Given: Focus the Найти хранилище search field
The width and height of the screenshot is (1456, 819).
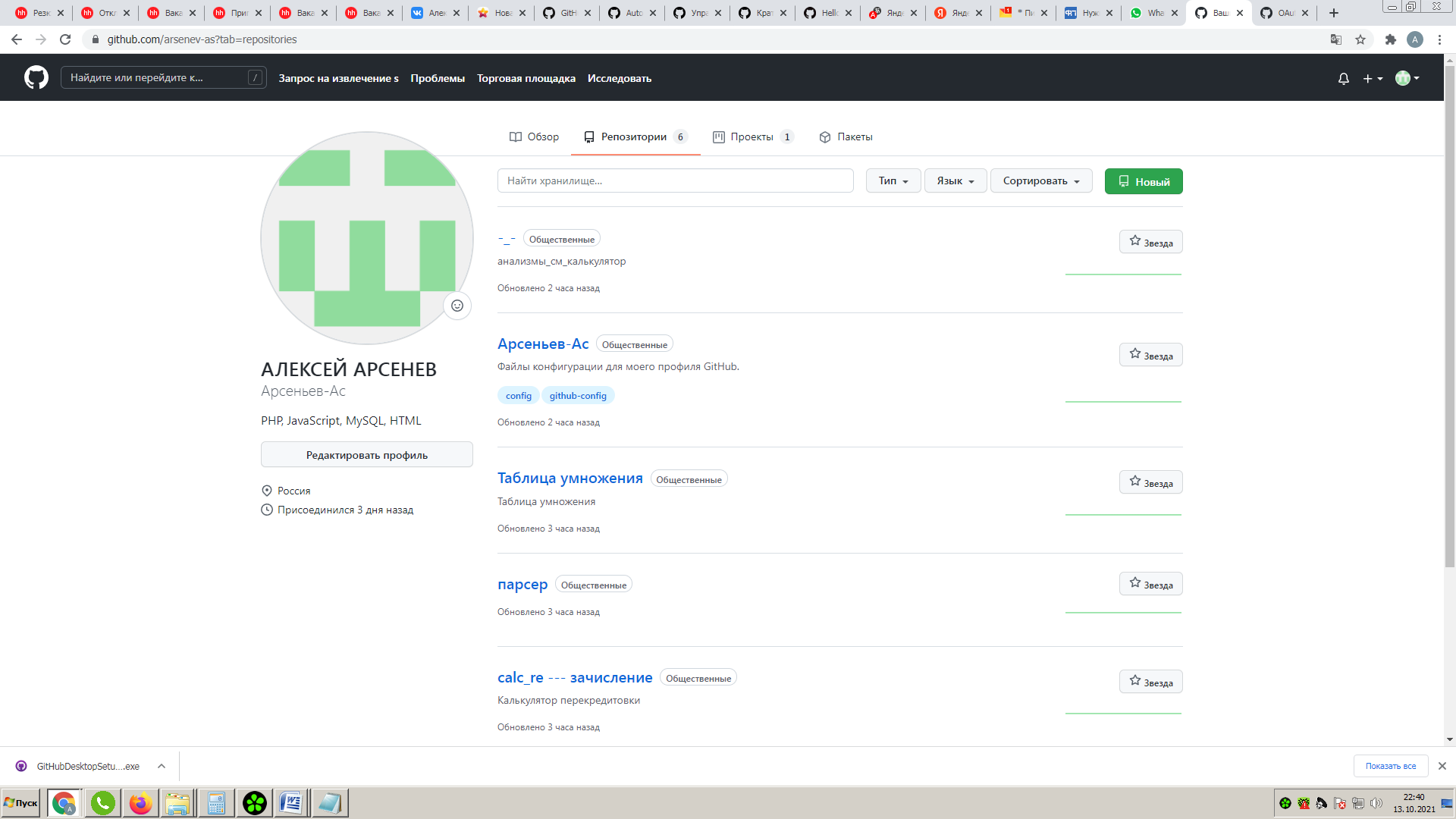Looking at the screenshot, I should click(676, 180).
